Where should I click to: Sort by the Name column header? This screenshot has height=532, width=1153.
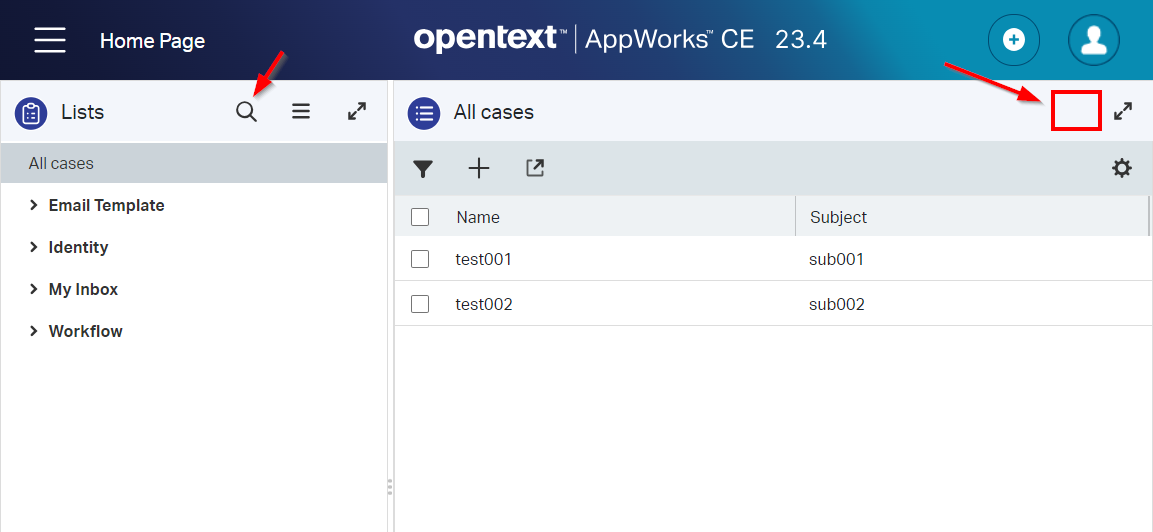(x=478, y=217)
